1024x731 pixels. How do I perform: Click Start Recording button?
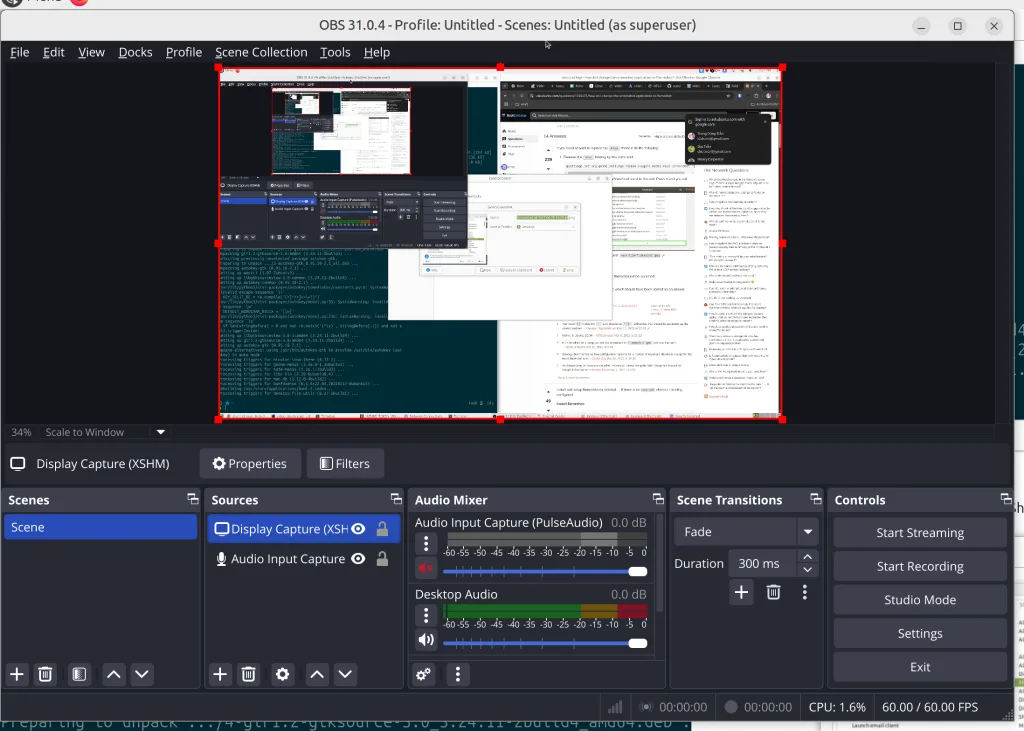[920, 566]
